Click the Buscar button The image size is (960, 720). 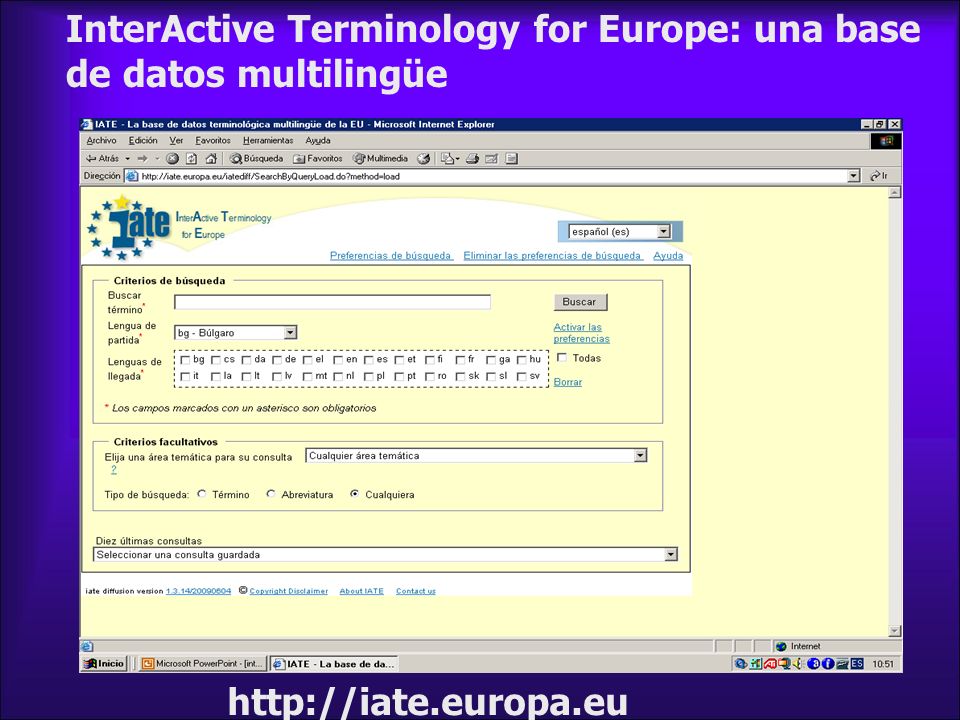pyautogui.click(x=580, y=302)
